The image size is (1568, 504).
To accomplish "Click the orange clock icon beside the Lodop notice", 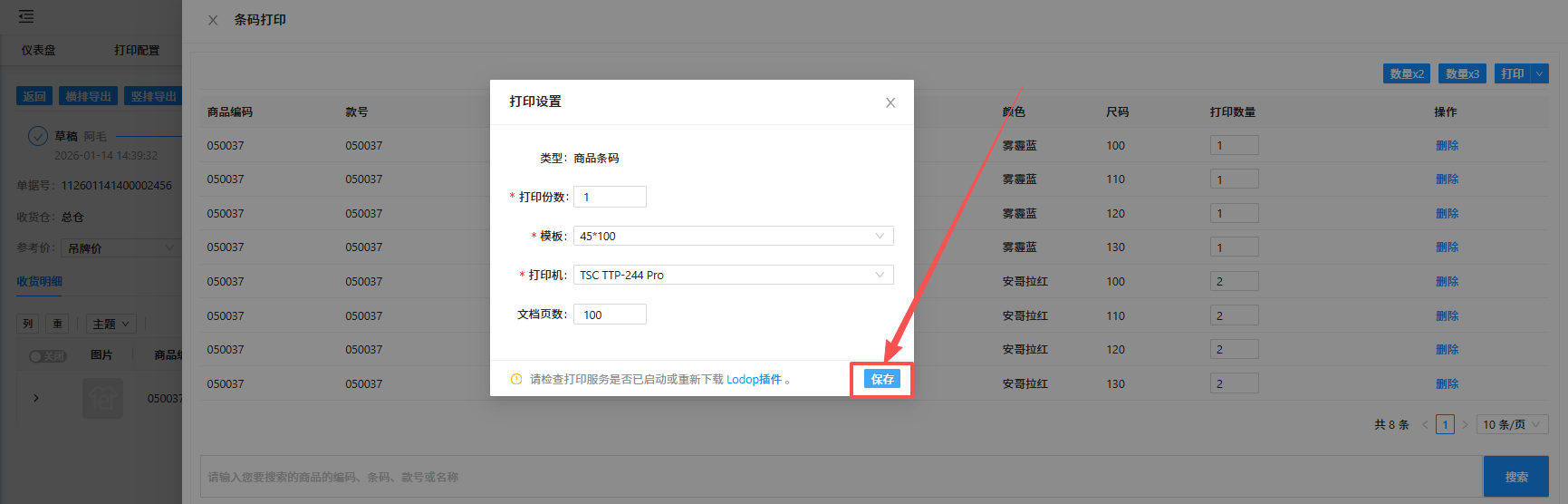I will coord(516,380).
